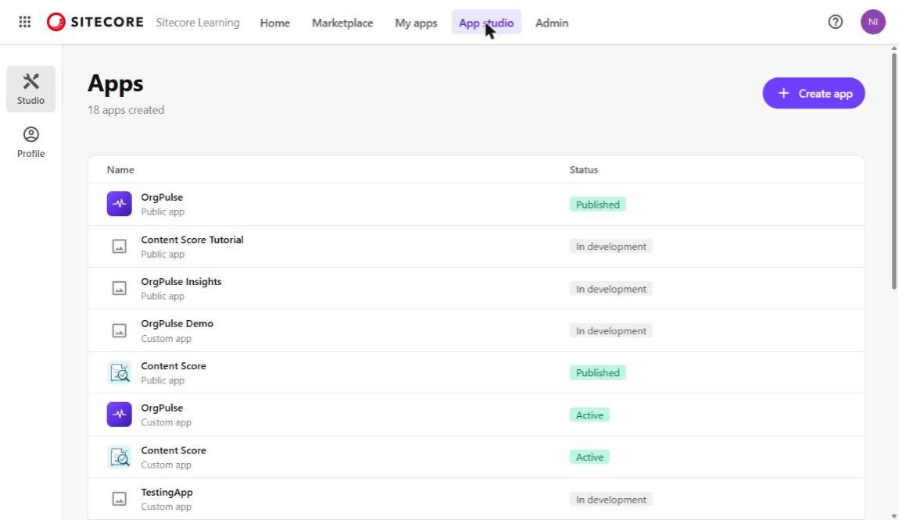900x520 pixels.
Task: Click the Published OrgPulse purple pulse icon
Action: pos(119,204)
